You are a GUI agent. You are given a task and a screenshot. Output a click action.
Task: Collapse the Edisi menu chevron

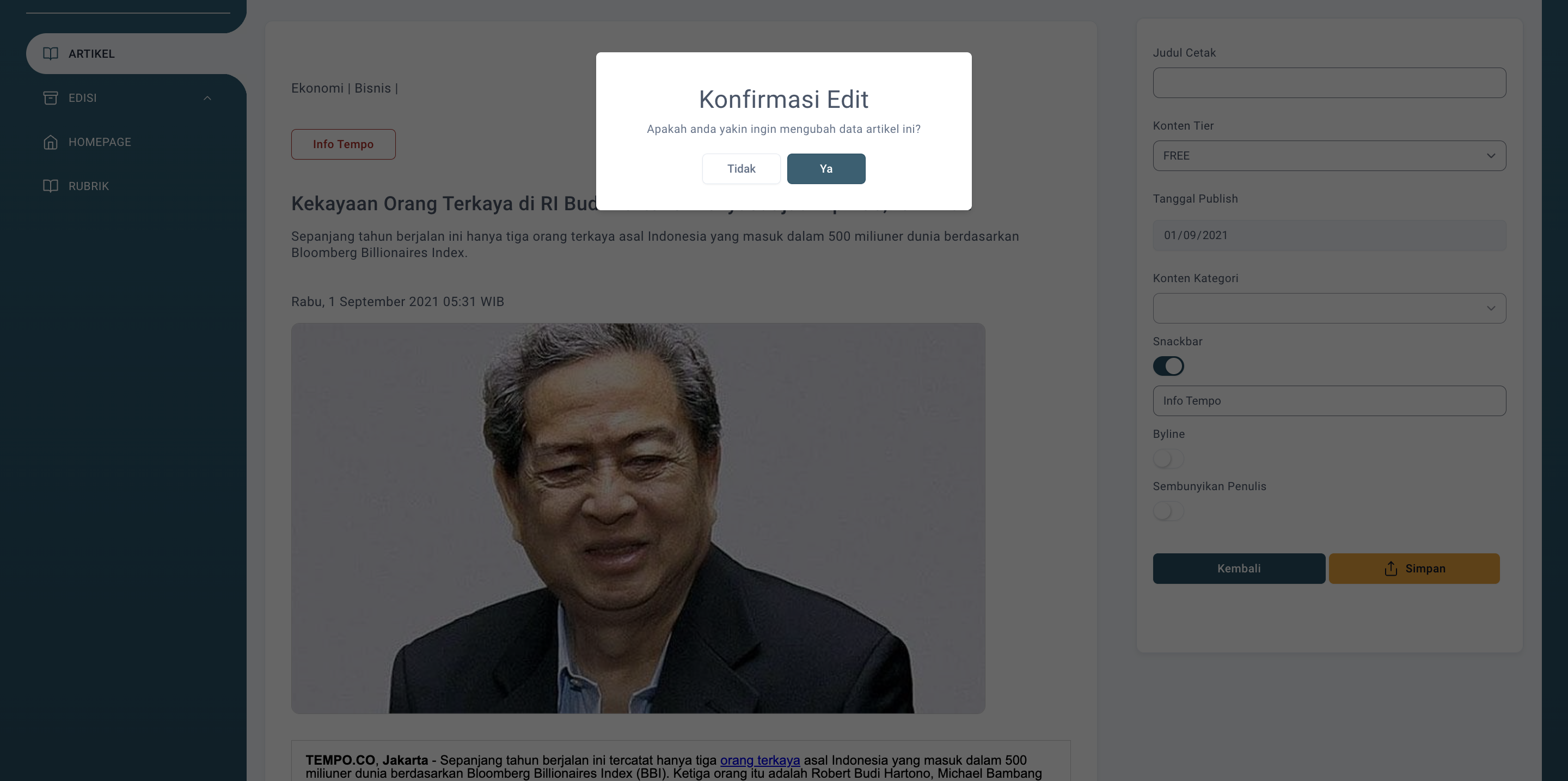(207, 98)
